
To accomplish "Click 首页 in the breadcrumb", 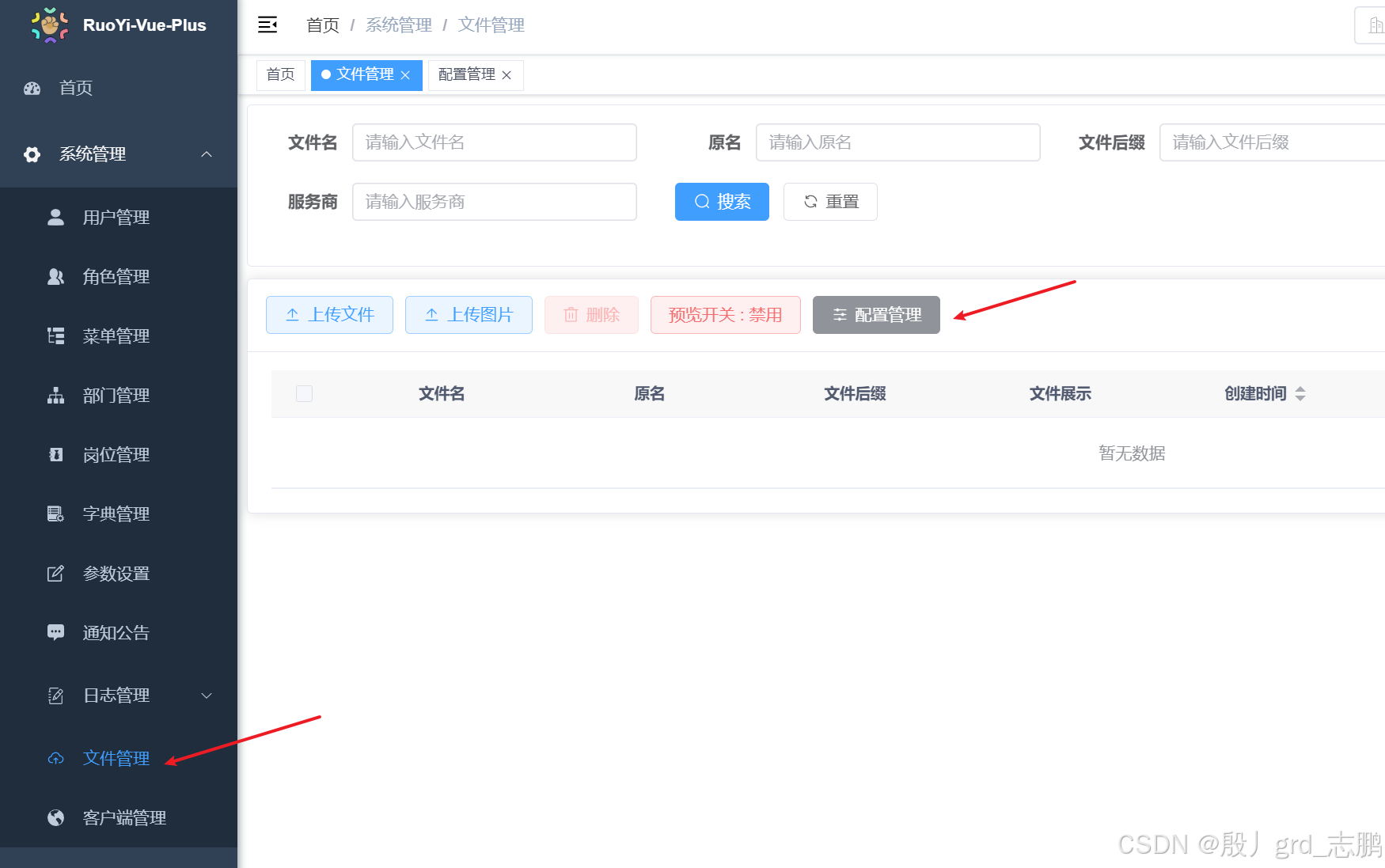I will point(323,25).
